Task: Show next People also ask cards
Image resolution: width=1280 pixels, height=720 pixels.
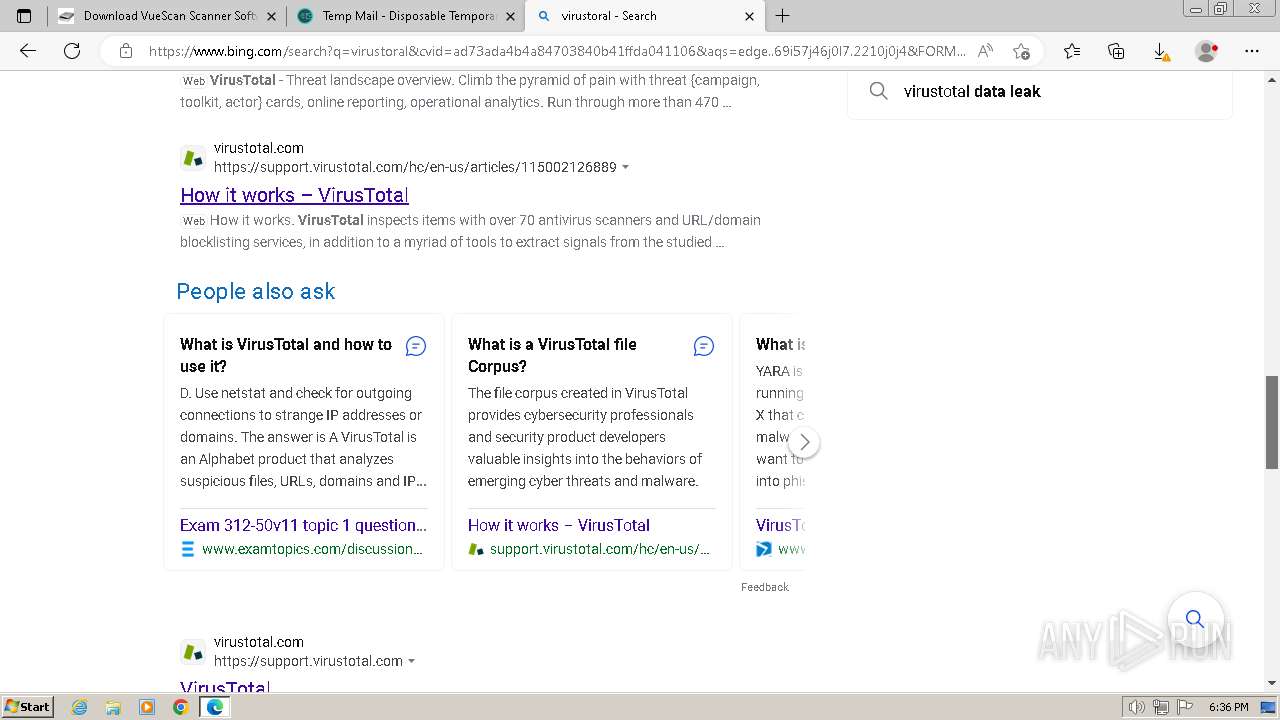Action: coord(804,442)
